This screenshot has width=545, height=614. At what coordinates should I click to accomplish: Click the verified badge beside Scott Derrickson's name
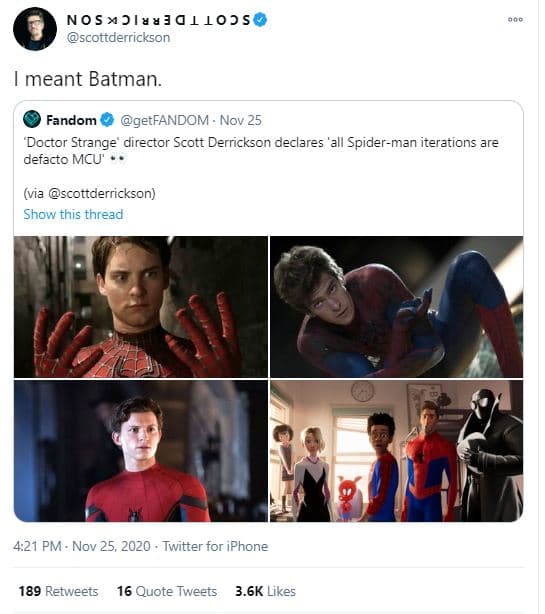coord(260,19)
